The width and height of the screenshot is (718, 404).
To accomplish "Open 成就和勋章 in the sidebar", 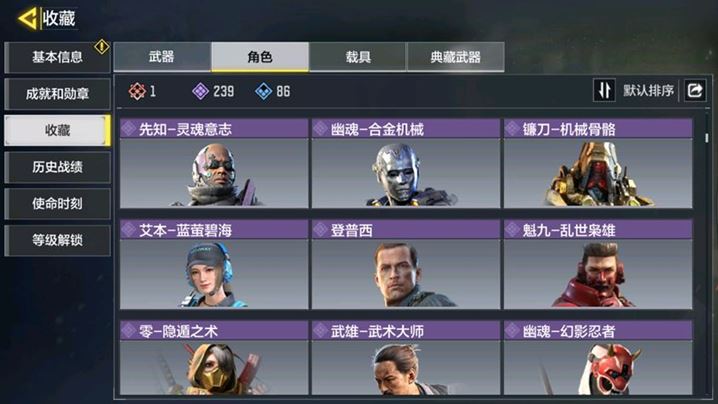I will point(57,94).
